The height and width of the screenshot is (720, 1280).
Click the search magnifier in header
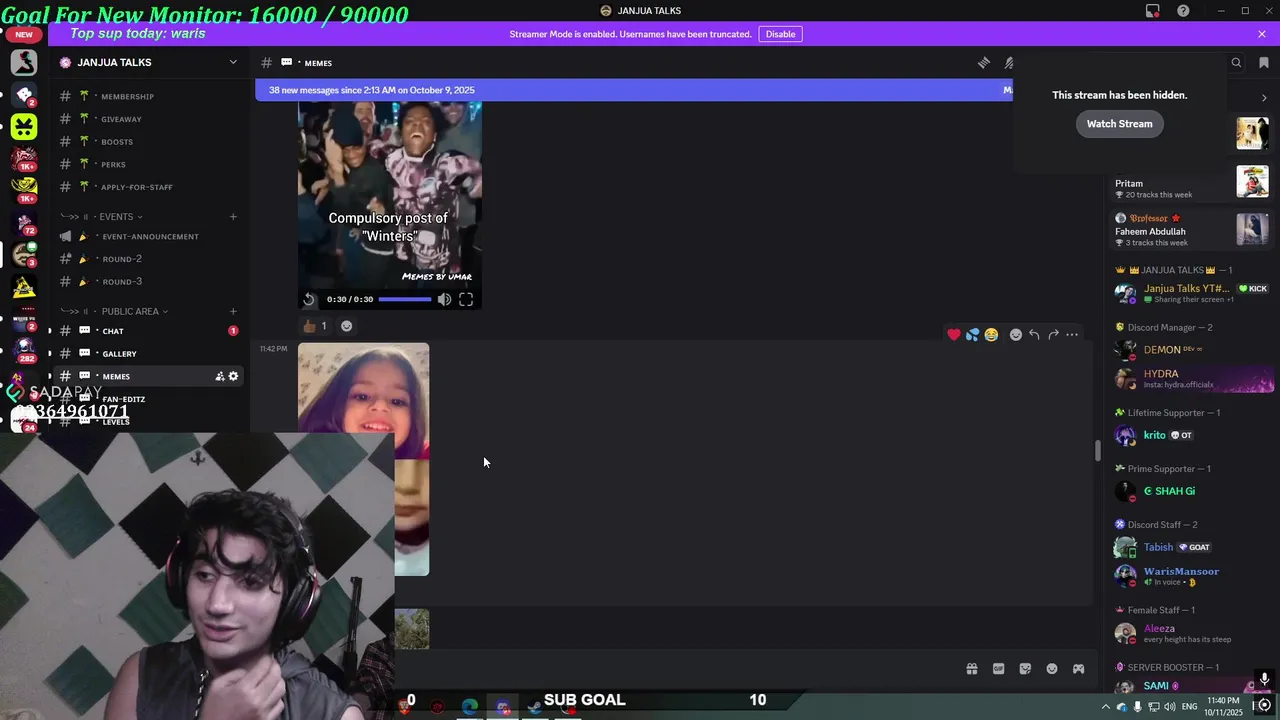point(1236,62)
